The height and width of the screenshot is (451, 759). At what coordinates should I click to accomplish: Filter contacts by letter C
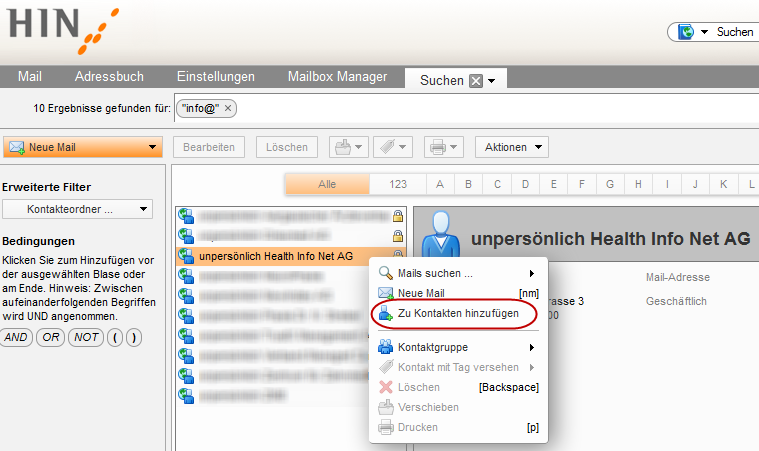[497, 184]
